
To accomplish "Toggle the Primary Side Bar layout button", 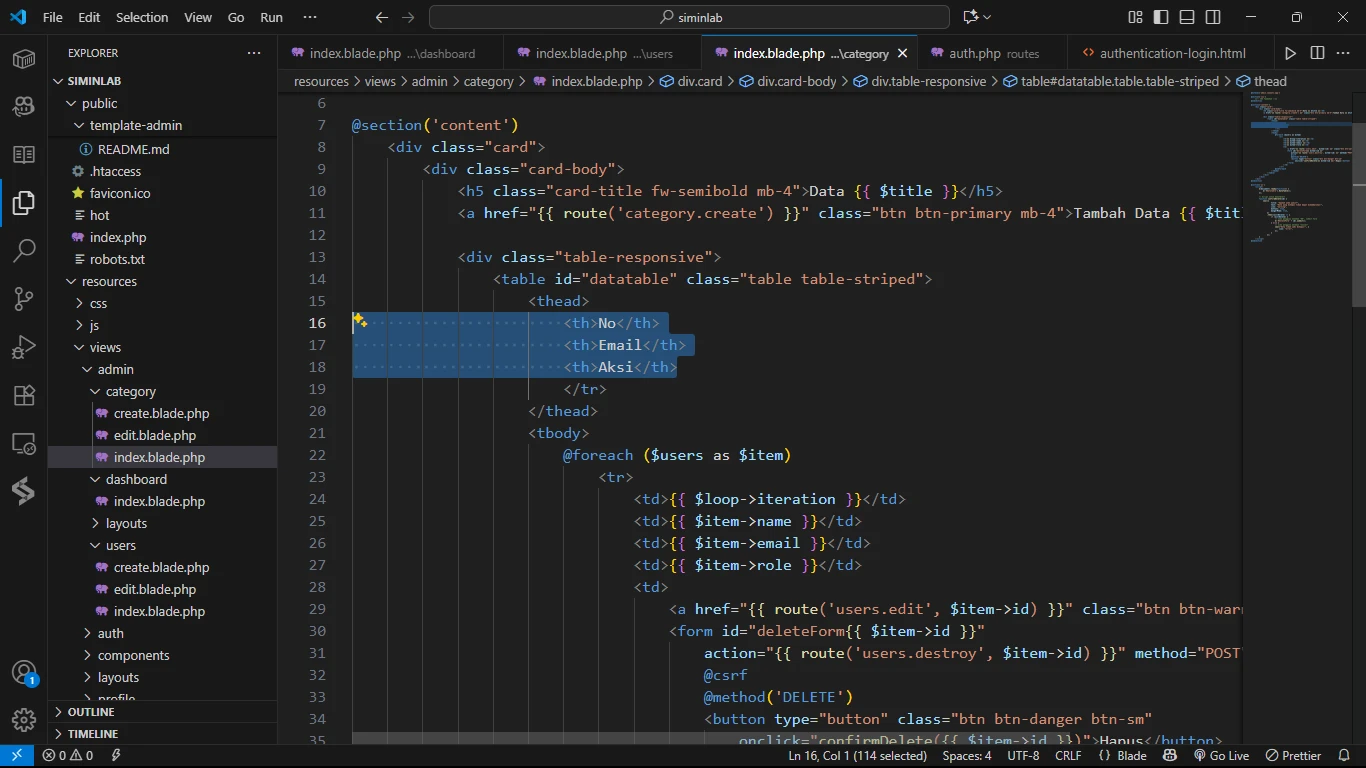I will (x=1161, y=17).
